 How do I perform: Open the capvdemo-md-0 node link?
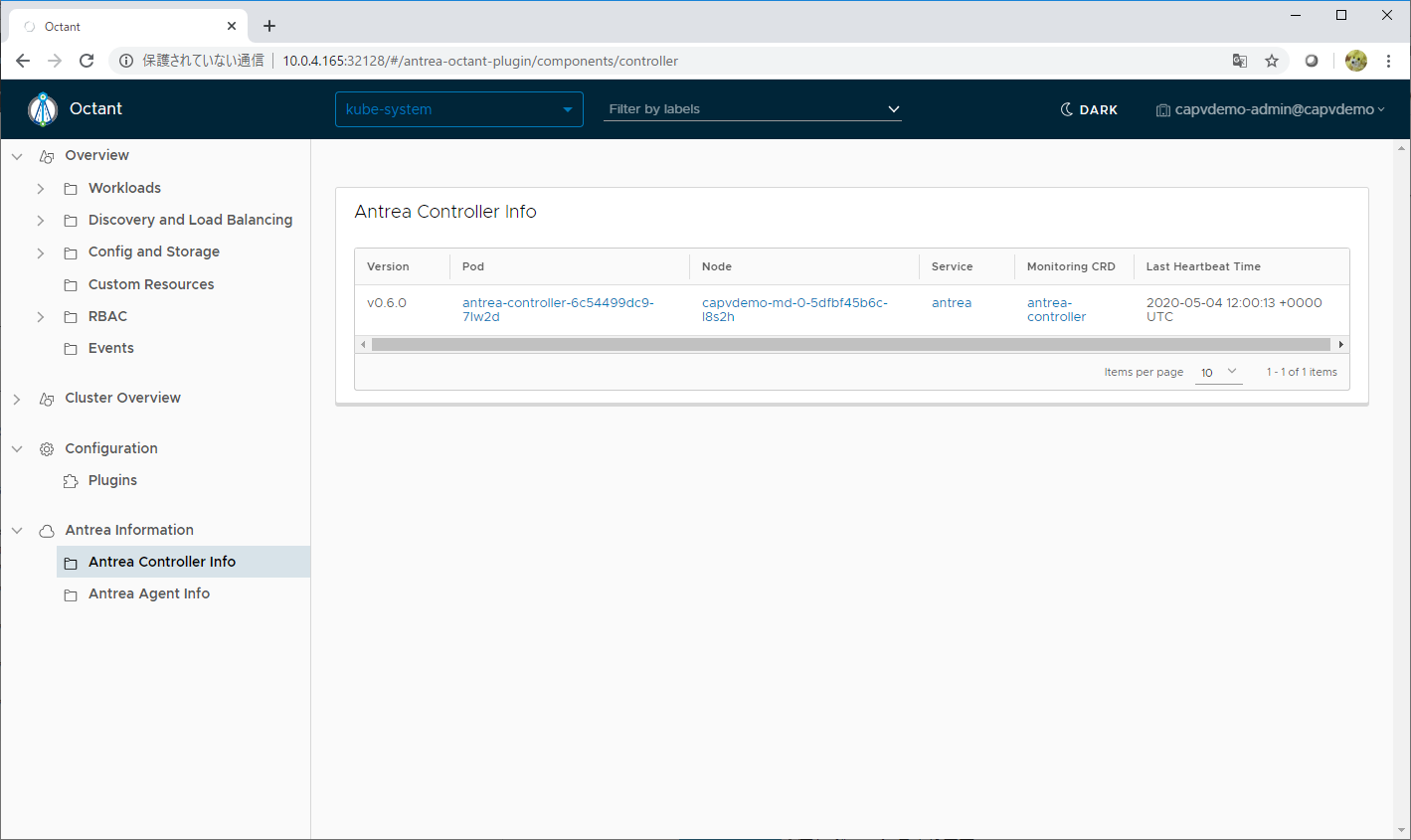794,309
